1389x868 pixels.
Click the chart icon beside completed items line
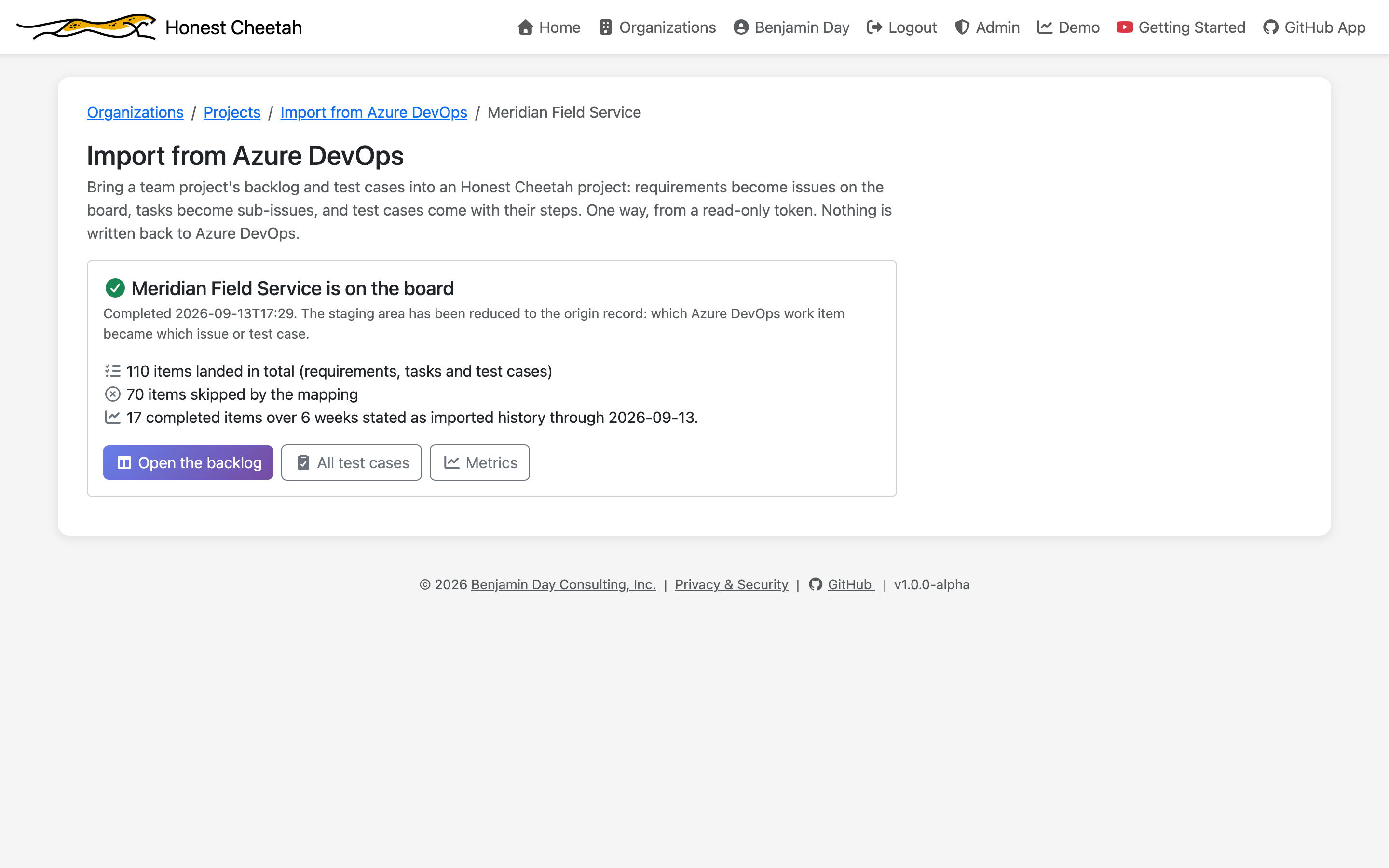tap(112, 417)
